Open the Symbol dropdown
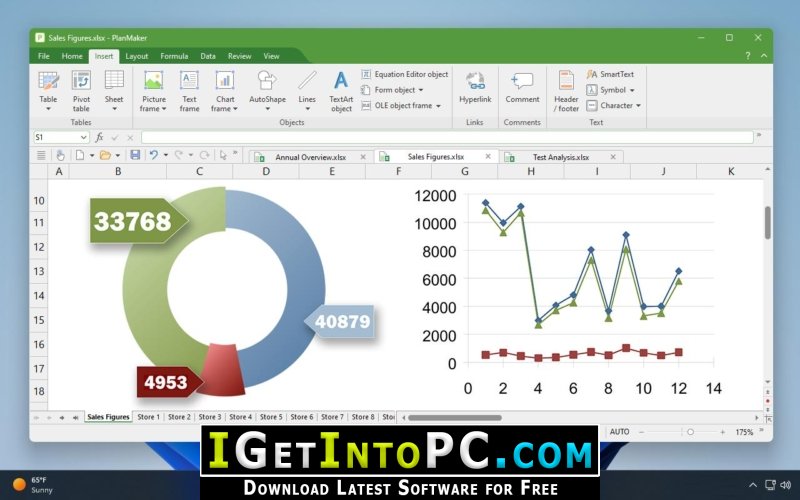This screenshot has width=800, height=500. tap(632, 90)
